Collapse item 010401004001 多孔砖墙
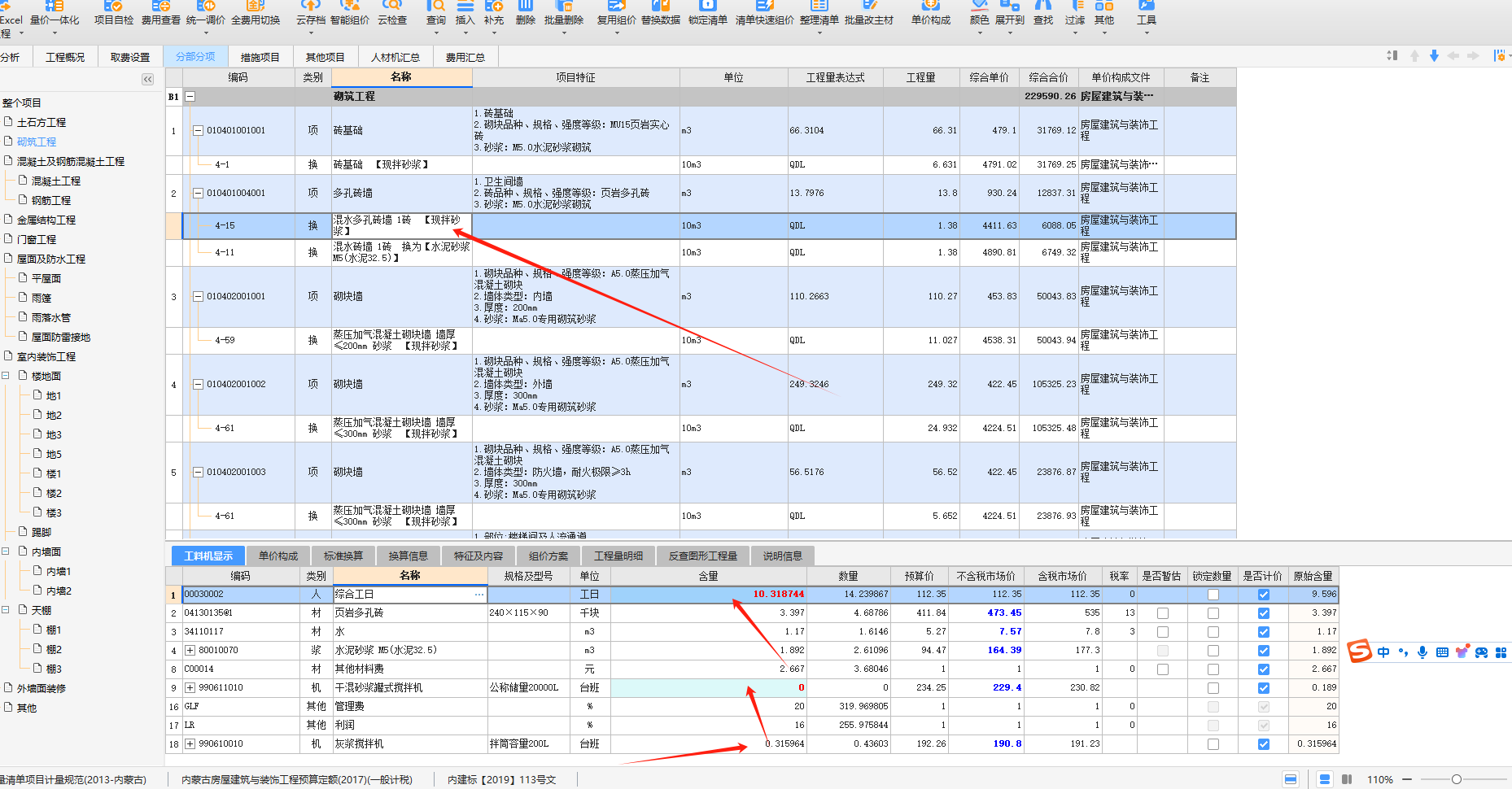The height and width of the screenshot is (789, 1512). click(x=198, y=193)
